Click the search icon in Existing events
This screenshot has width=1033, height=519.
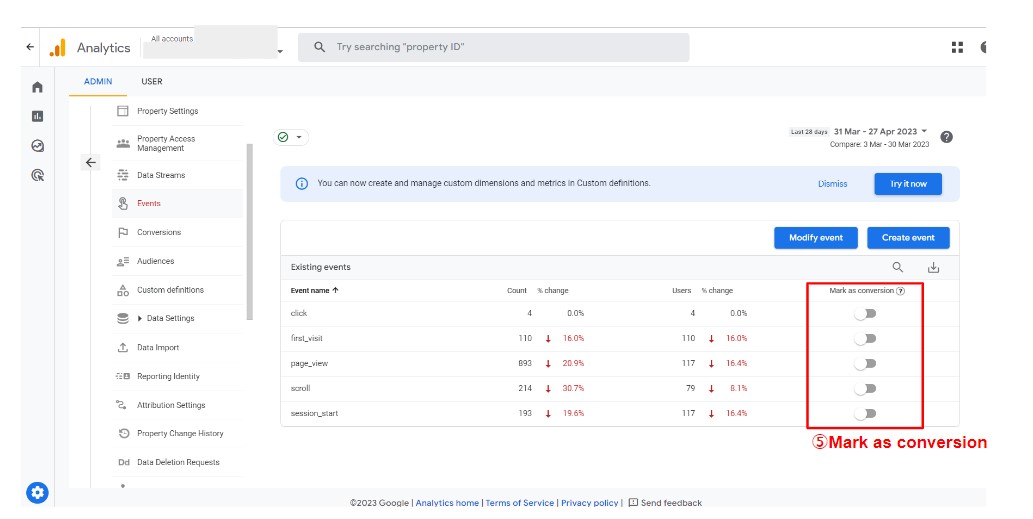(x=897, y=267)
